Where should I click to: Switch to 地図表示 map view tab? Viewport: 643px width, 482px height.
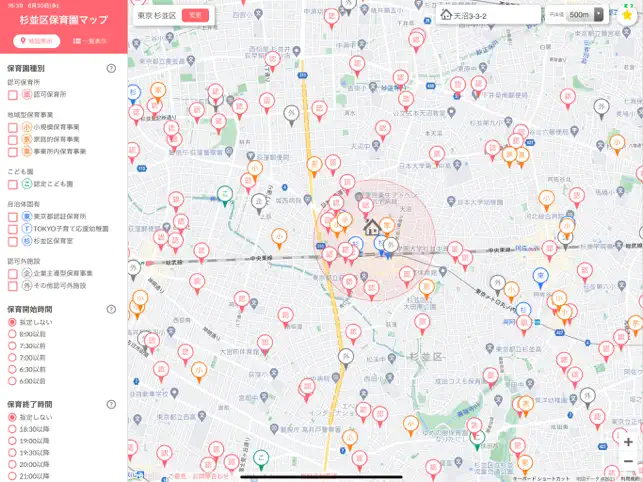click(x=37, y=41)
